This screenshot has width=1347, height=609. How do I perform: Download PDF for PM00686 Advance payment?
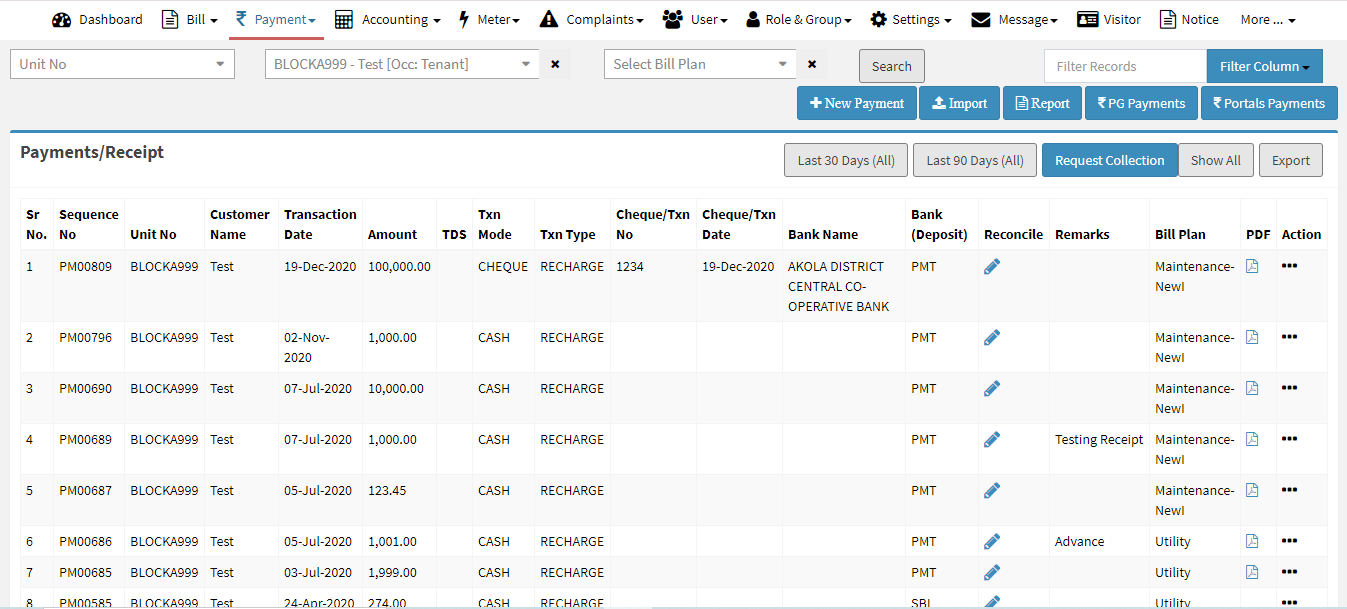tap(1252, 541)
